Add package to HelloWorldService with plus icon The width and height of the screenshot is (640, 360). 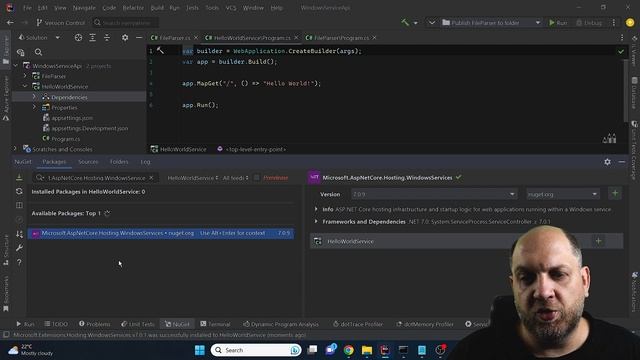click(x=598, y=241)
